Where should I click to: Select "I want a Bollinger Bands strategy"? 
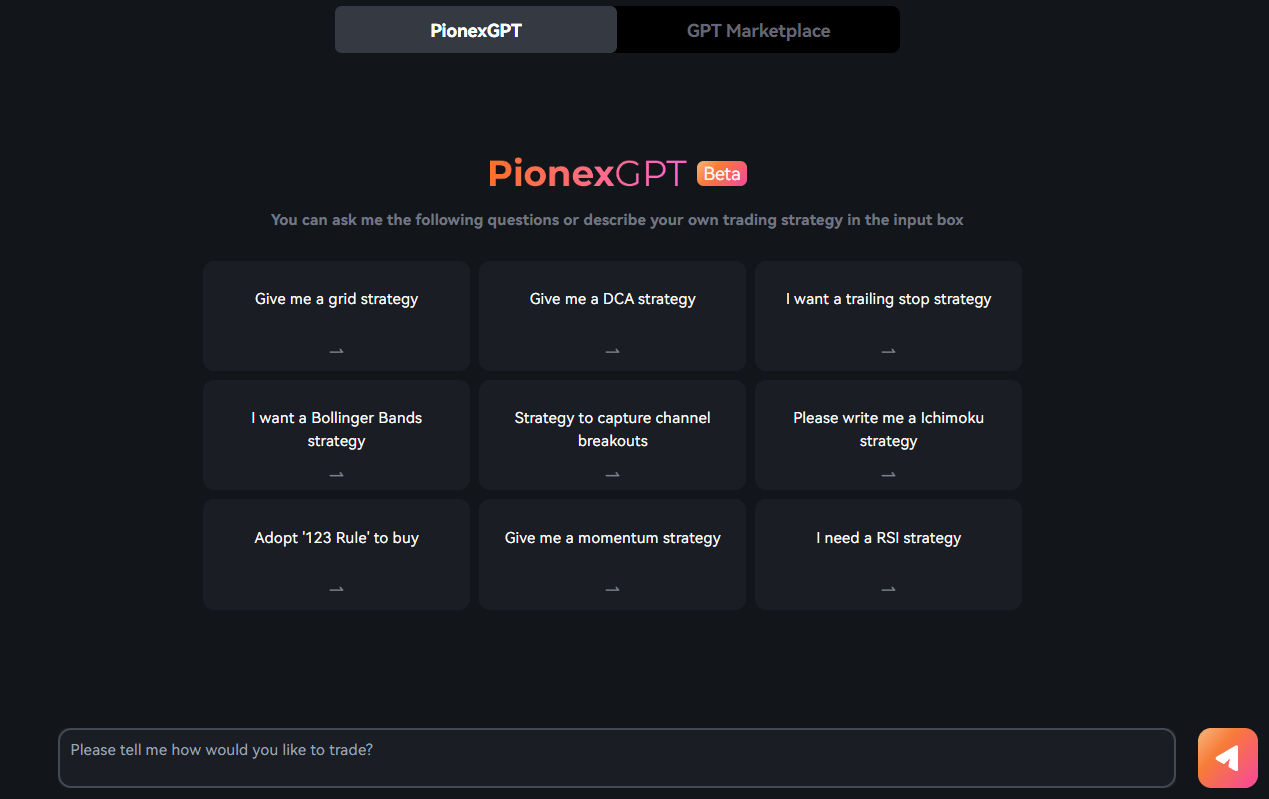click(336, 429)
